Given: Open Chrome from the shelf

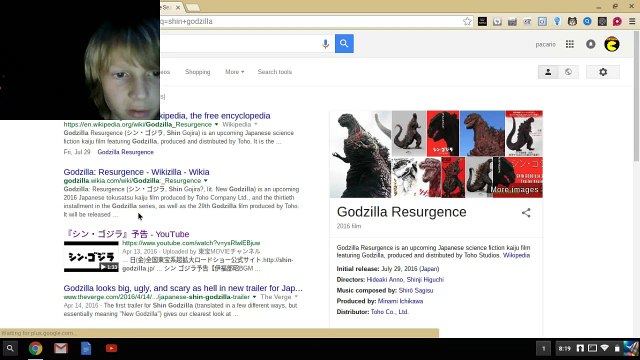Looking at the screenshot, I should tap(36, 349).
